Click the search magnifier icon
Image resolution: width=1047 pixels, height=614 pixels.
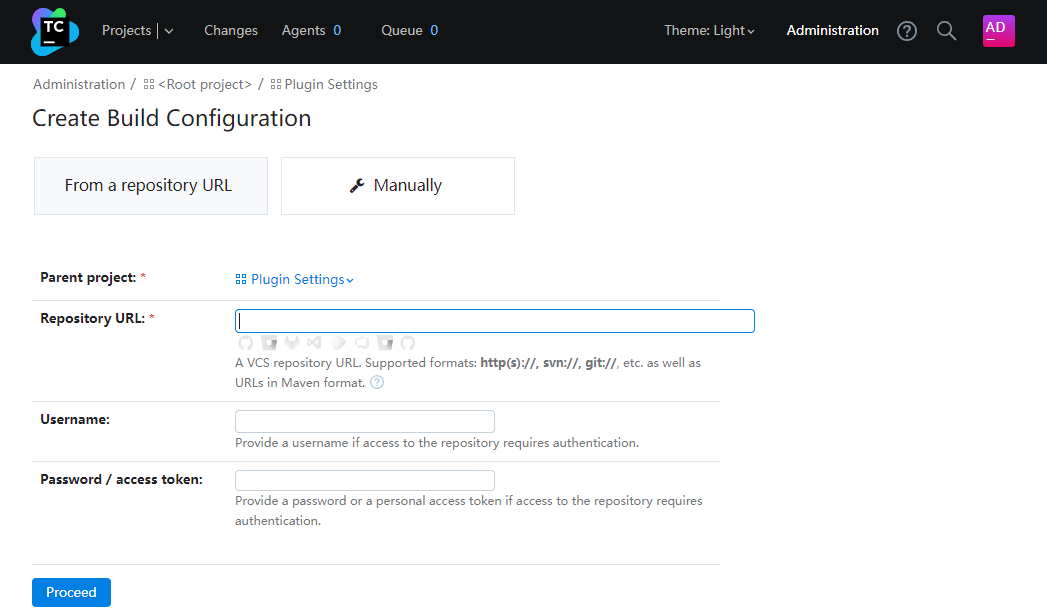(946, 31)
